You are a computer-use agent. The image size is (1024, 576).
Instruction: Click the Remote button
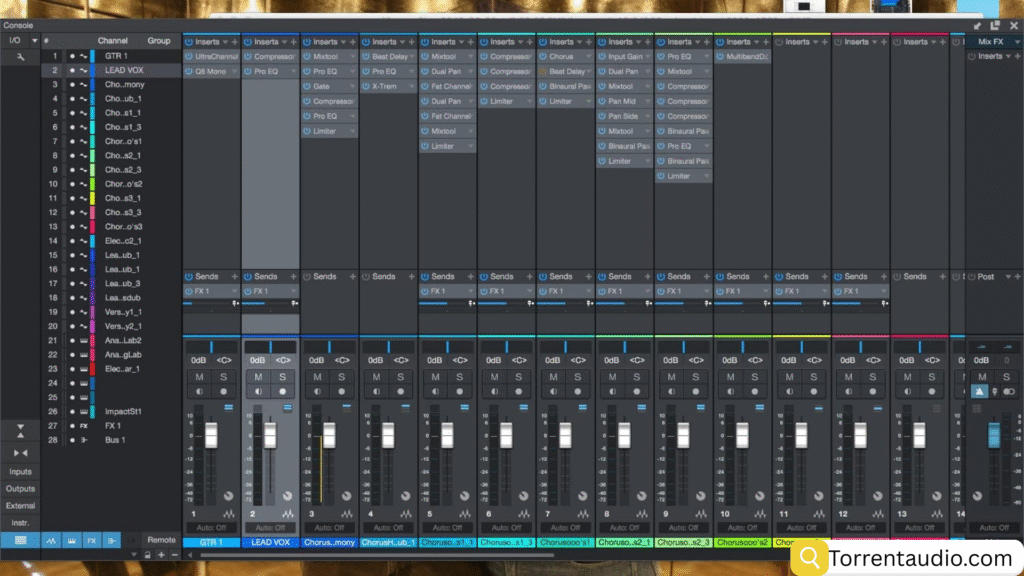coord(160,540)
